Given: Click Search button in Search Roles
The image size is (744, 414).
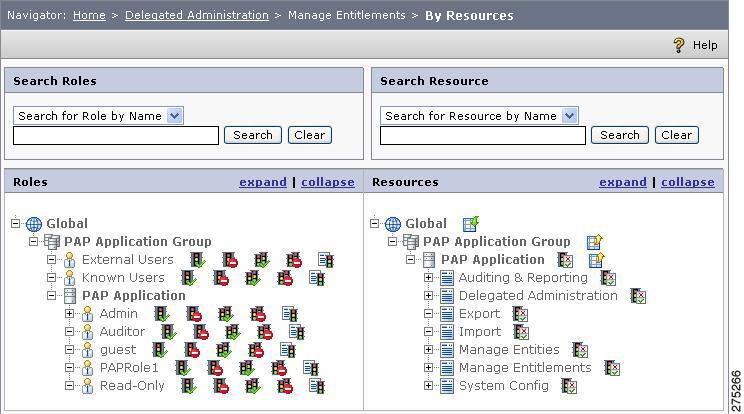Looking at the screenshot, I should pyautogui.click(x=253, y=135).
